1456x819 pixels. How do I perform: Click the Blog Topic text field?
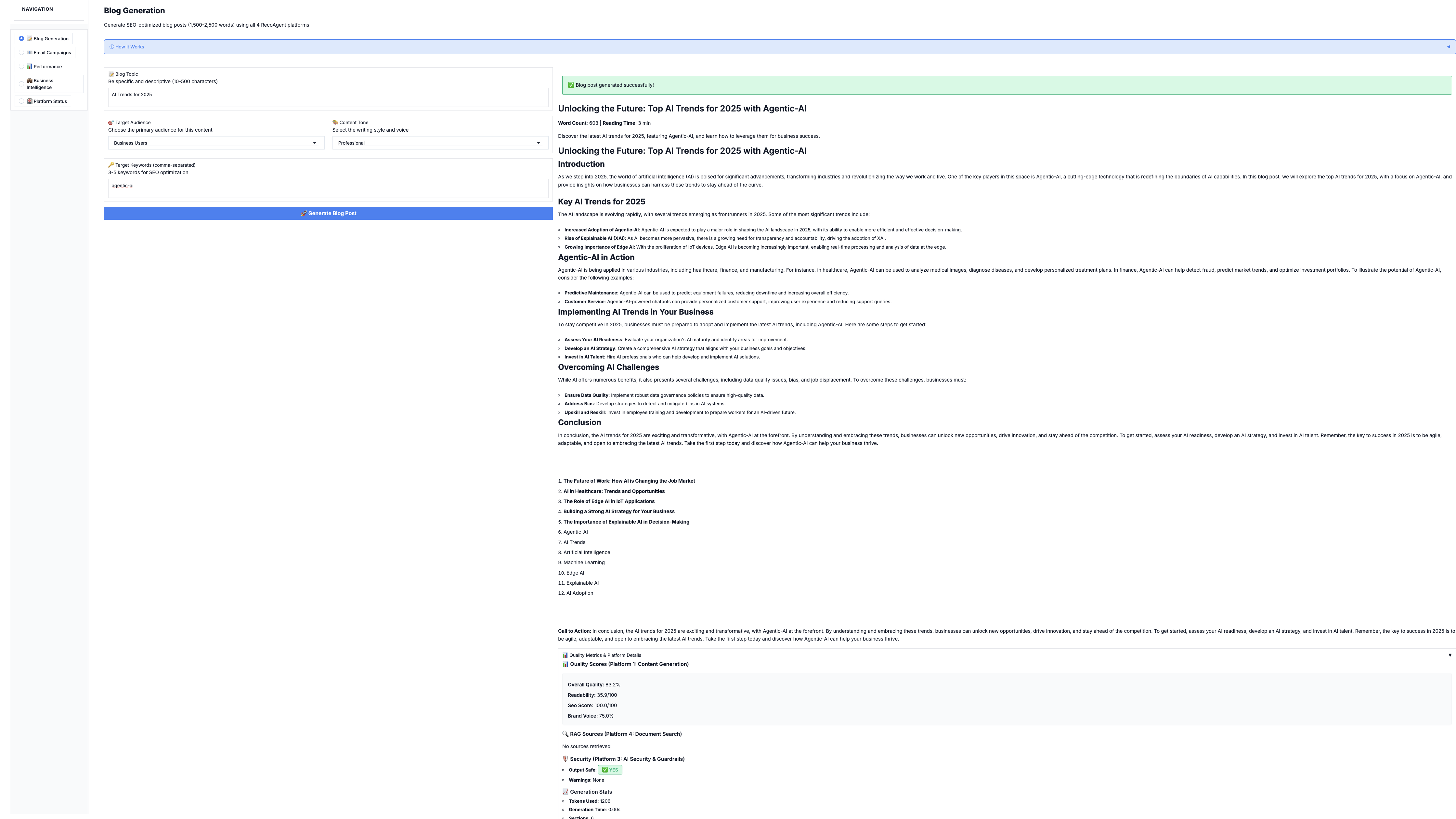tap(328, 97)
